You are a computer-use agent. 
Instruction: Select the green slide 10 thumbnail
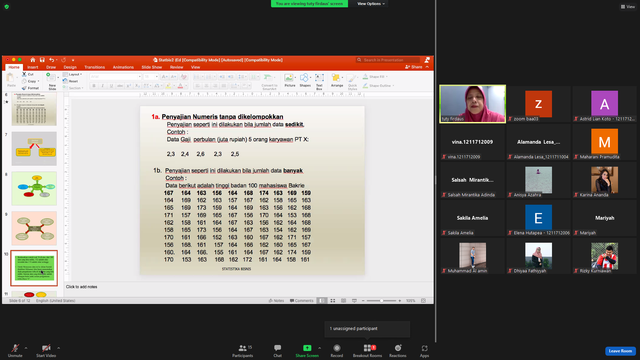point(34,268)
